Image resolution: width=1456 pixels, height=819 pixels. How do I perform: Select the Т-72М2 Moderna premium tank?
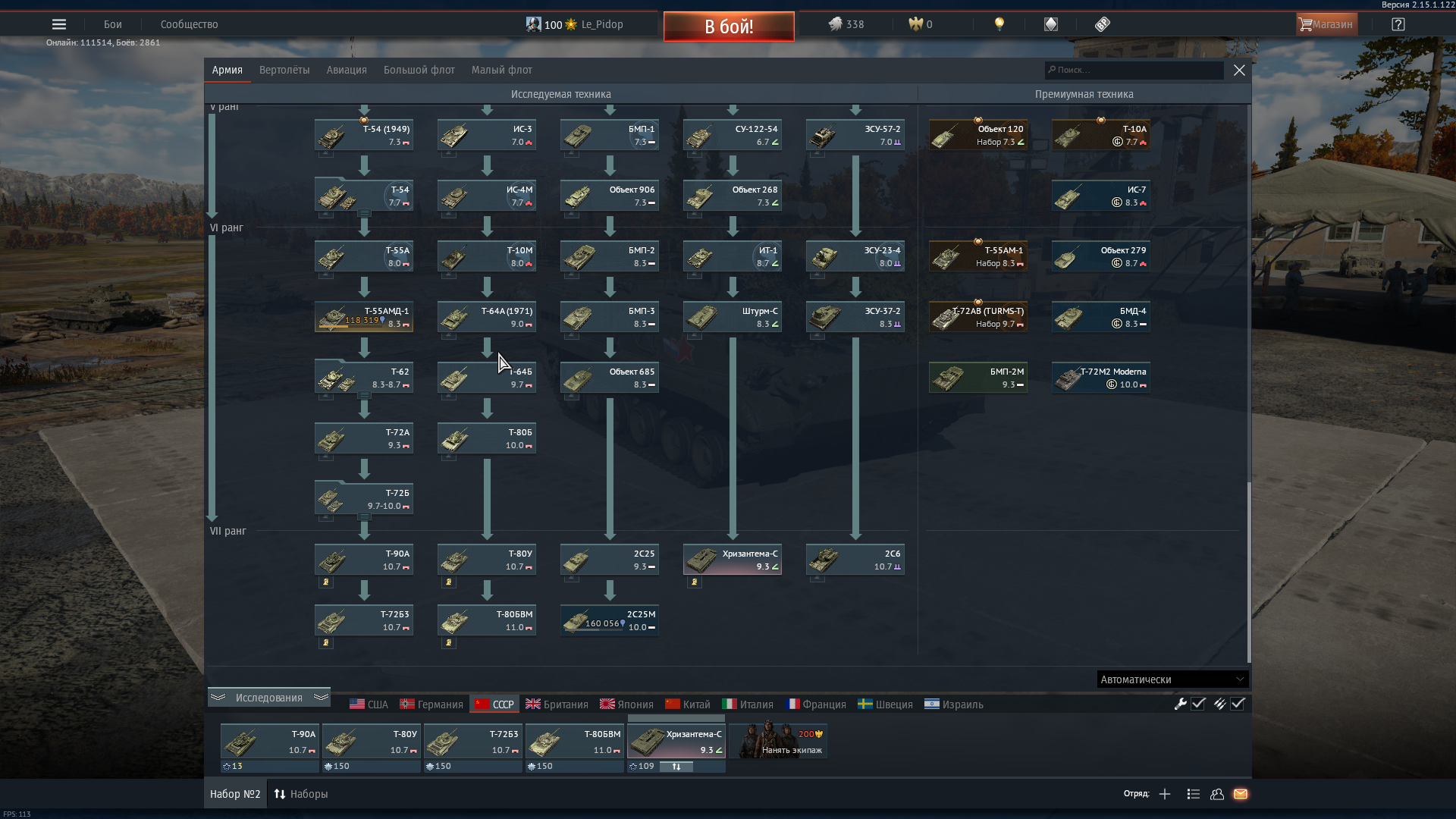click(1101, 378)
